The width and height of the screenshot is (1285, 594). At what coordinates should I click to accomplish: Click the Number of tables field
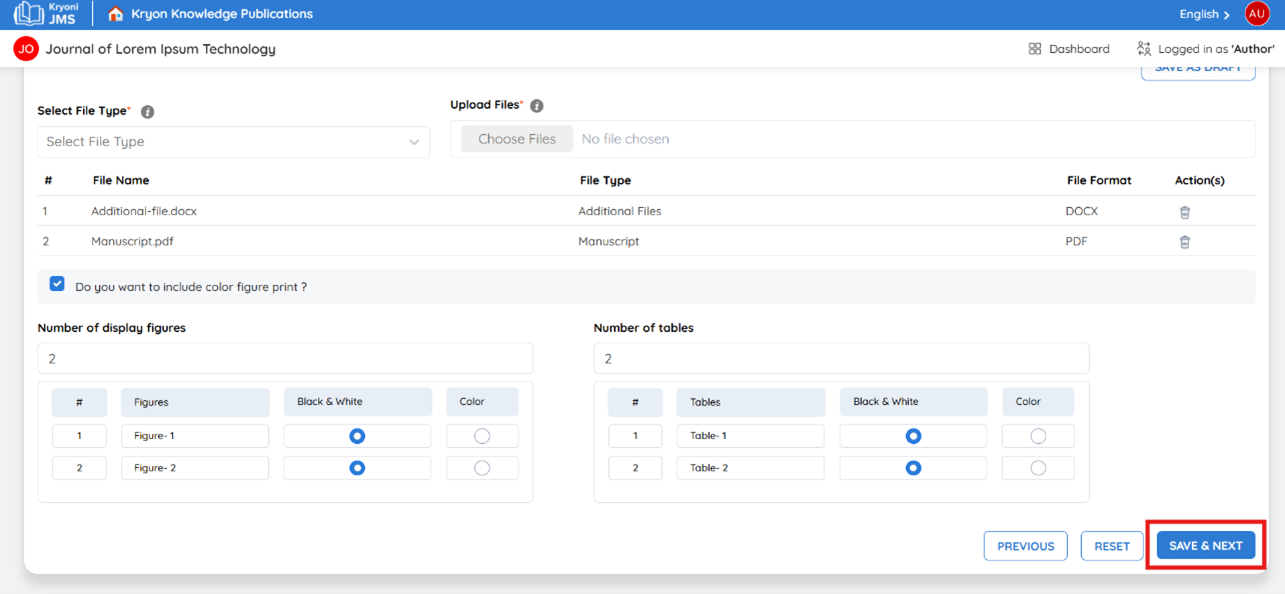point(841,359)
